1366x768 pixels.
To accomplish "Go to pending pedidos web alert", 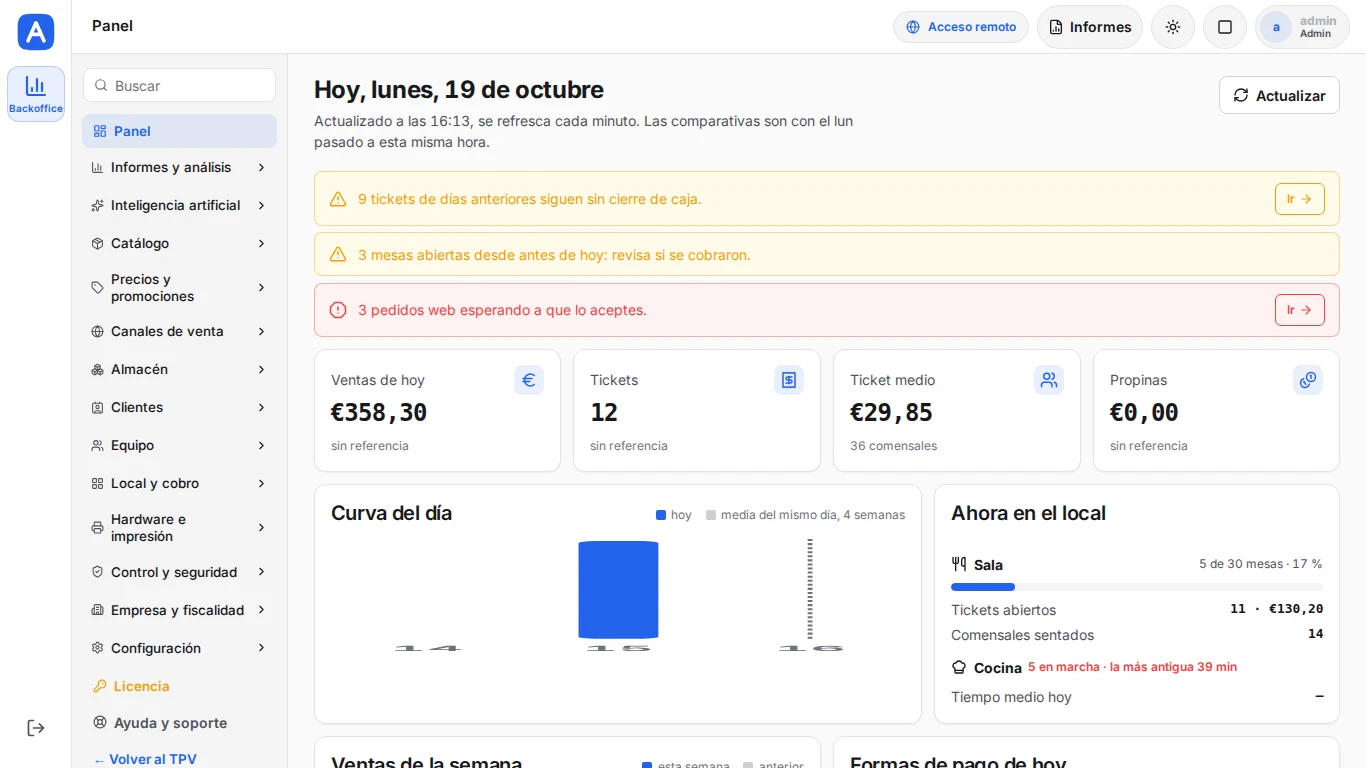I will click(1300, 310).
